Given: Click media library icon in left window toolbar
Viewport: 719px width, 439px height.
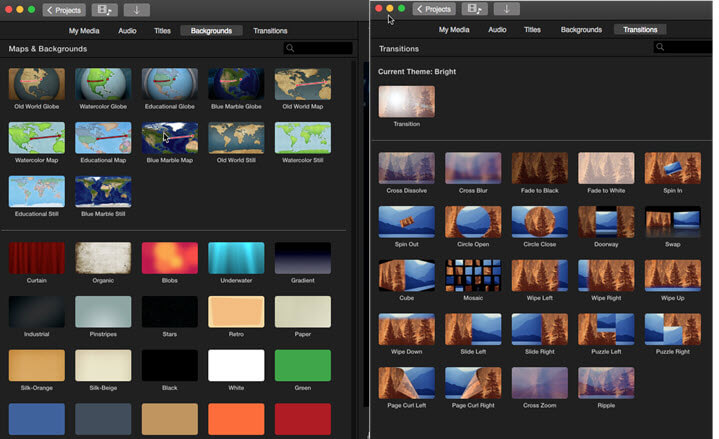Looking at the screenshot, I should click(x=104, y=9).
